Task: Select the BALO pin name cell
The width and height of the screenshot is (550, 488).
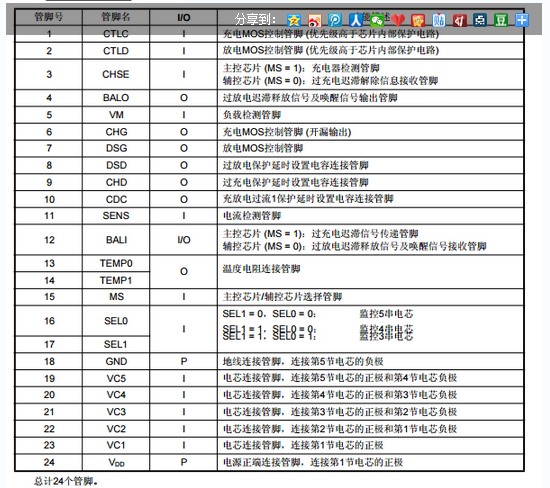Action: (x=116, y=98)
